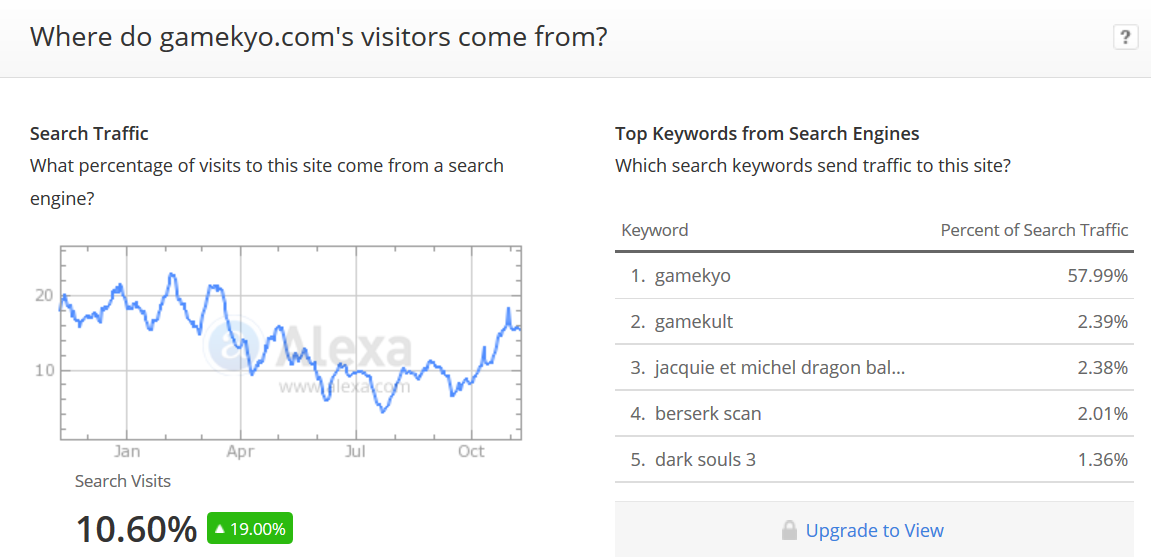Open the question mark help icon
The image size is (1151, 557).
[1125, 37]
